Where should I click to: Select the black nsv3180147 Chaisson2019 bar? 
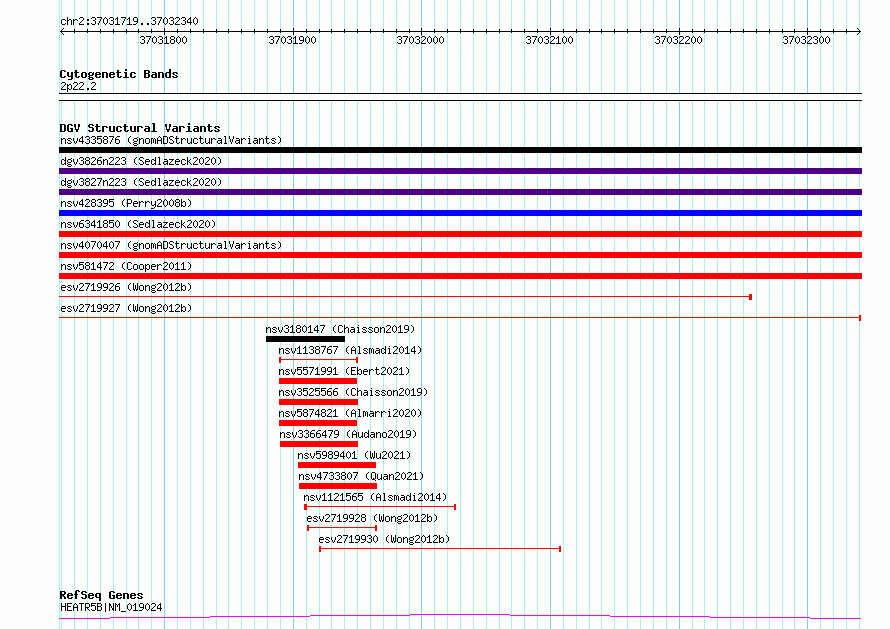(305, 339)
